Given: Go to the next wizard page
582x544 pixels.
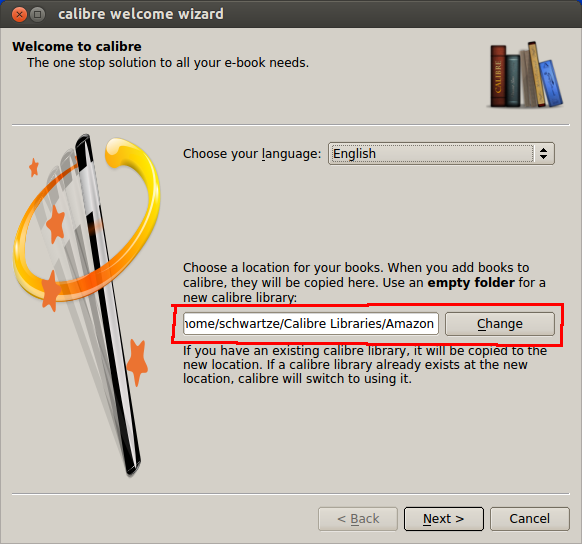Looking at the screenshot, I should pos(444,519).
